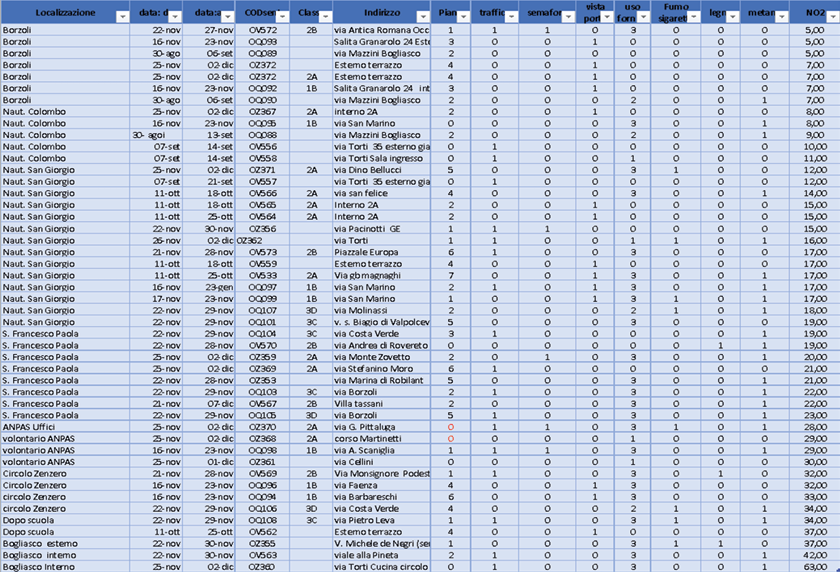Image resolution: width=840 pixels, height=572 pixels.
Task: Open the Indirizzo column filter dropdown
Action: click(x=423, y=17)
